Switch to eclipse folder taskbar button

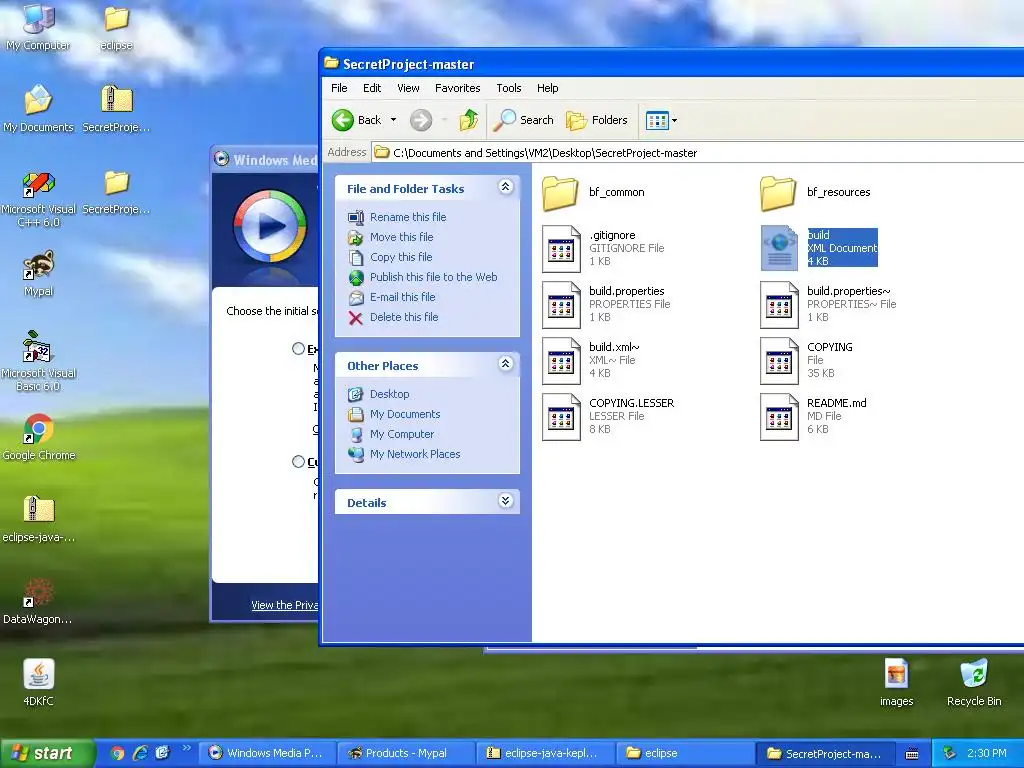684,754
